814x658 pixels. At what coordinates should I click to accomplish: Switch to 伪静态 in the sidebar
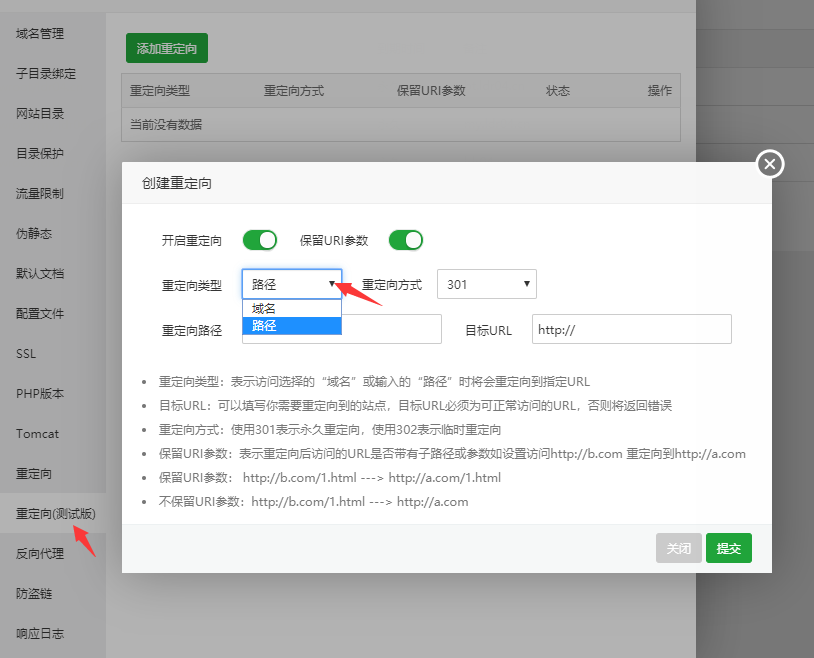click(x=34, y=234)
